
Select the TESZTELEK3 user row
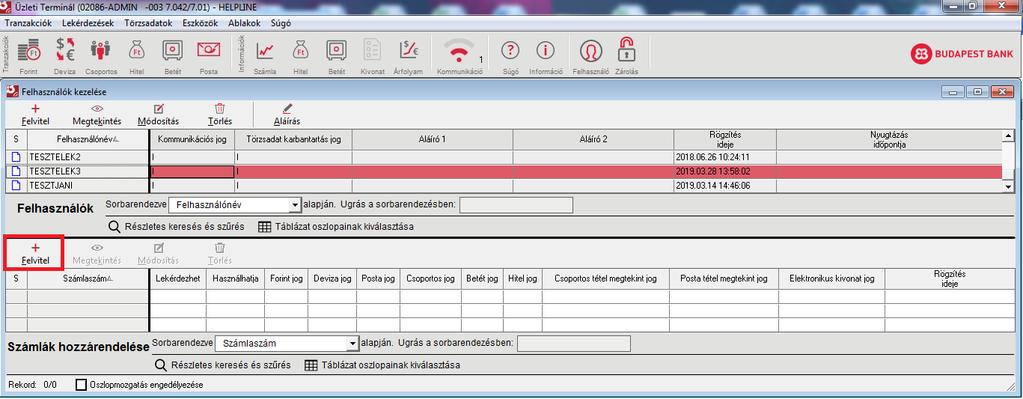click(x=504, y=171)
